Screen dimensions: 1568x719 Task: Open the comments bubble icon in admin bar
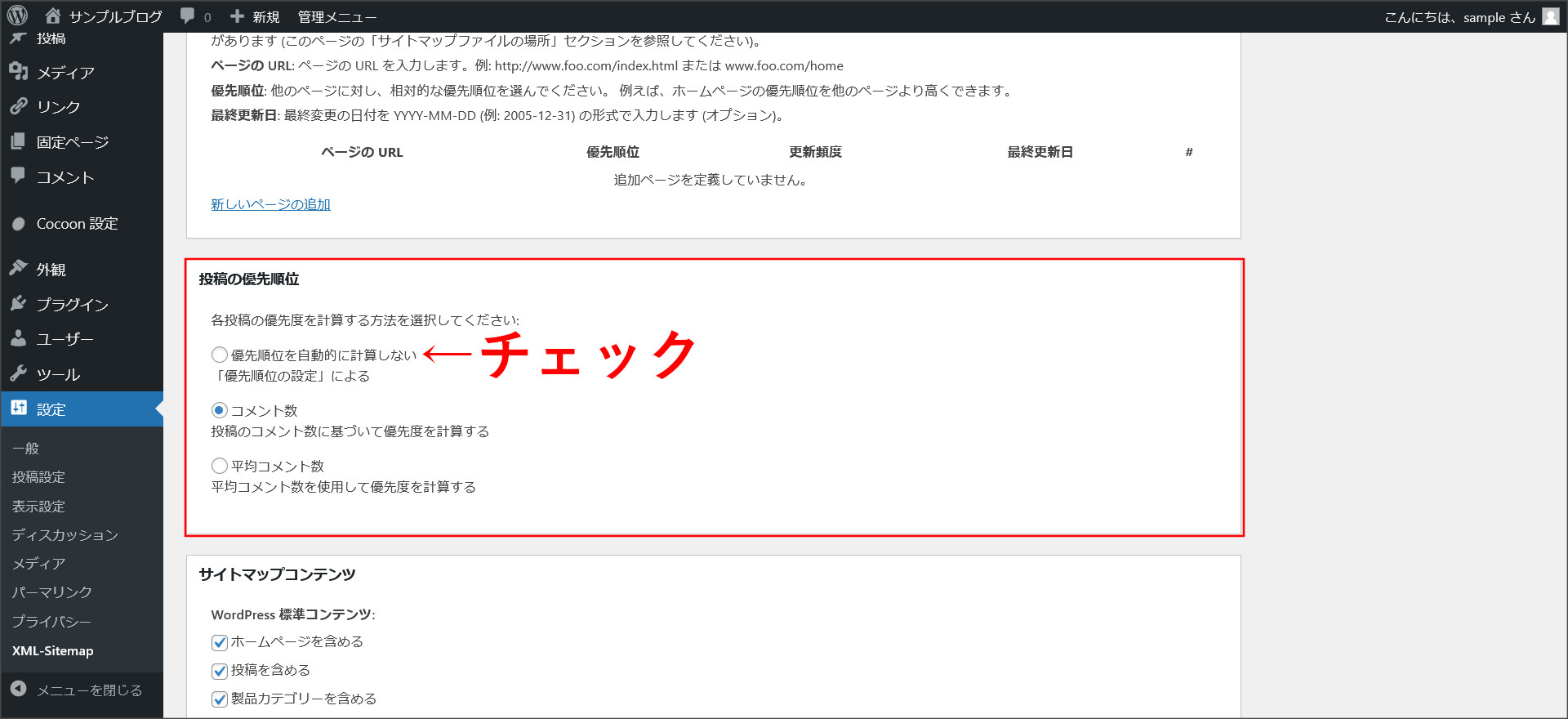coord(188,16)
